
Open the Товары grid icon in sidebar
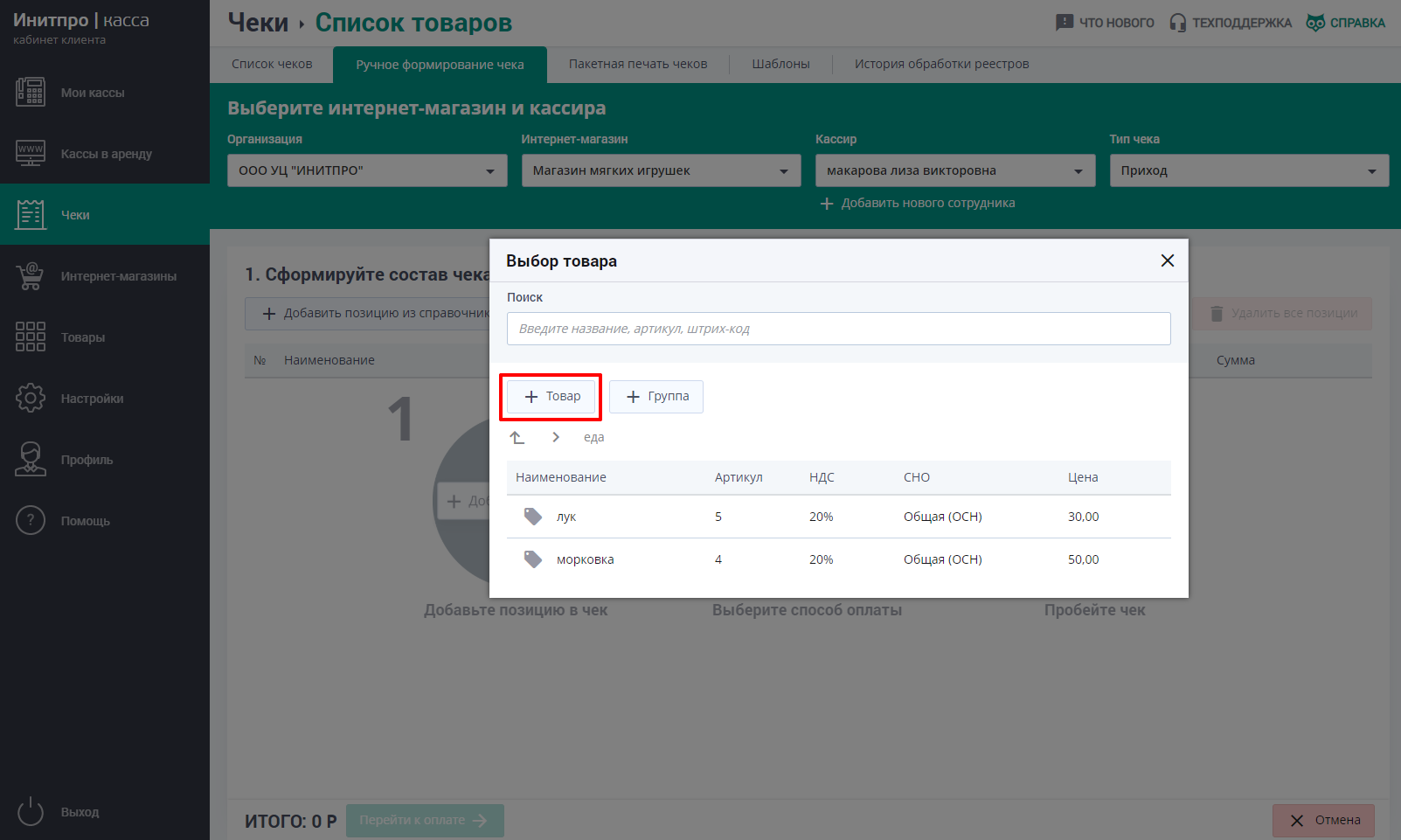[x=31, y=337]
